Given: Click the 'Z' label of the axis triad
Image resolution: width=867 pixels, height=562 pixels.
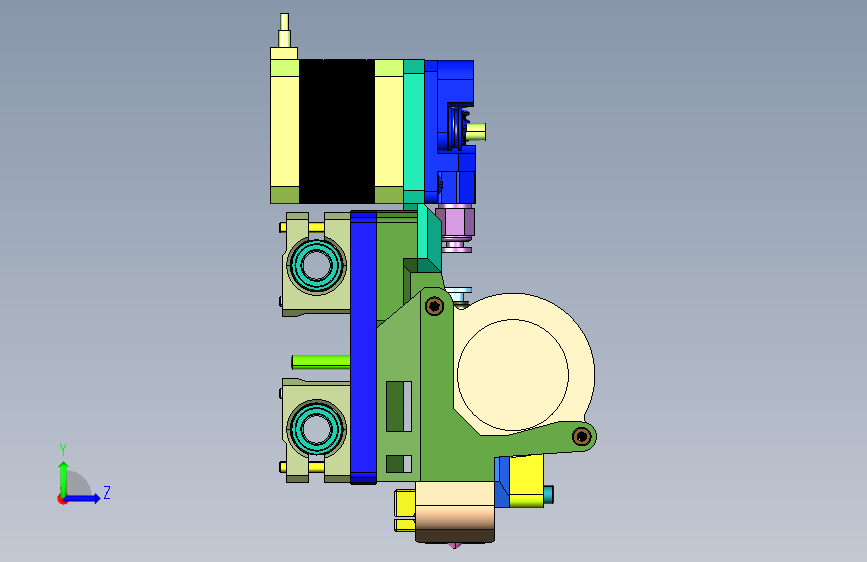Looking at the screenshot, I should coord(107,492).
